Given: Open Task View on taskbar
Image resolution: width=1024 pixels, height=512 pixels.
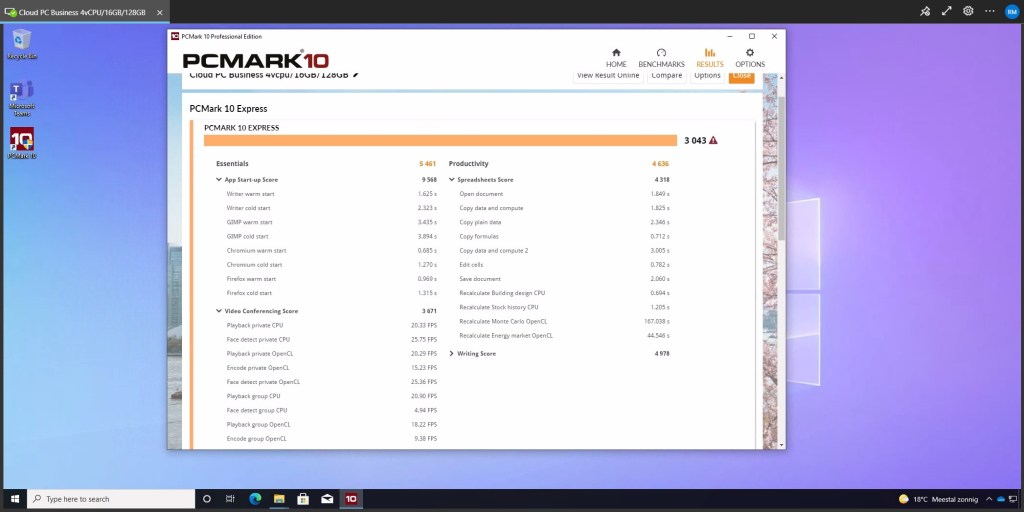Looking at the screenshot, I should tap(230, 499).
